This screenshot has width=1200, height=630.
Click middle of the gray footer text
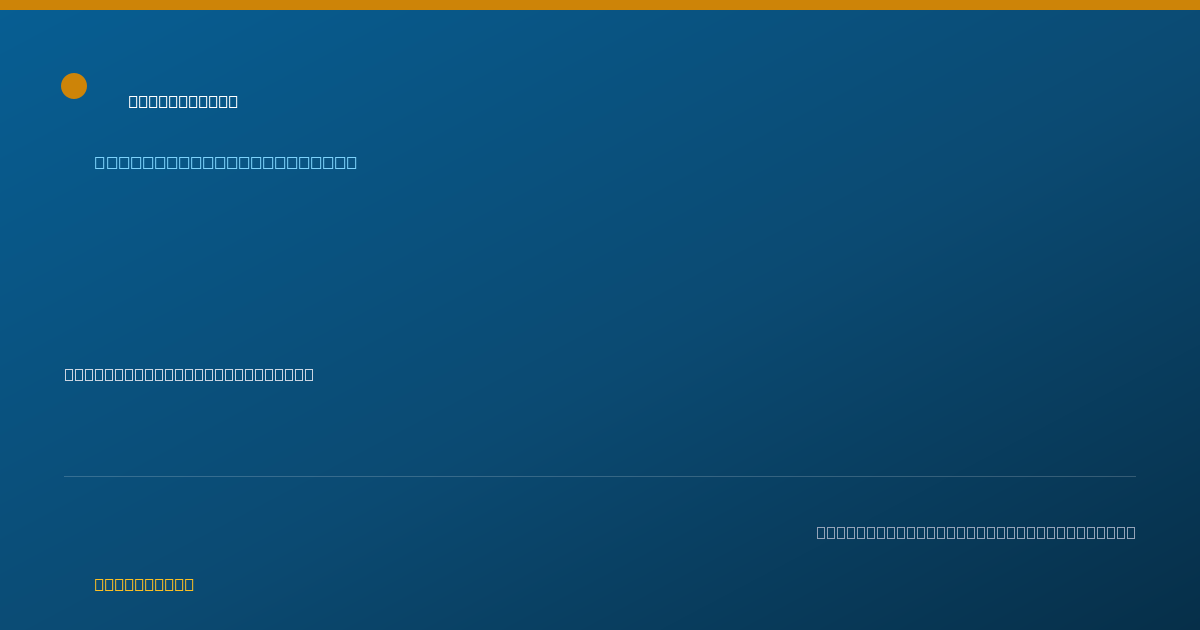click(x=976, y=532)
